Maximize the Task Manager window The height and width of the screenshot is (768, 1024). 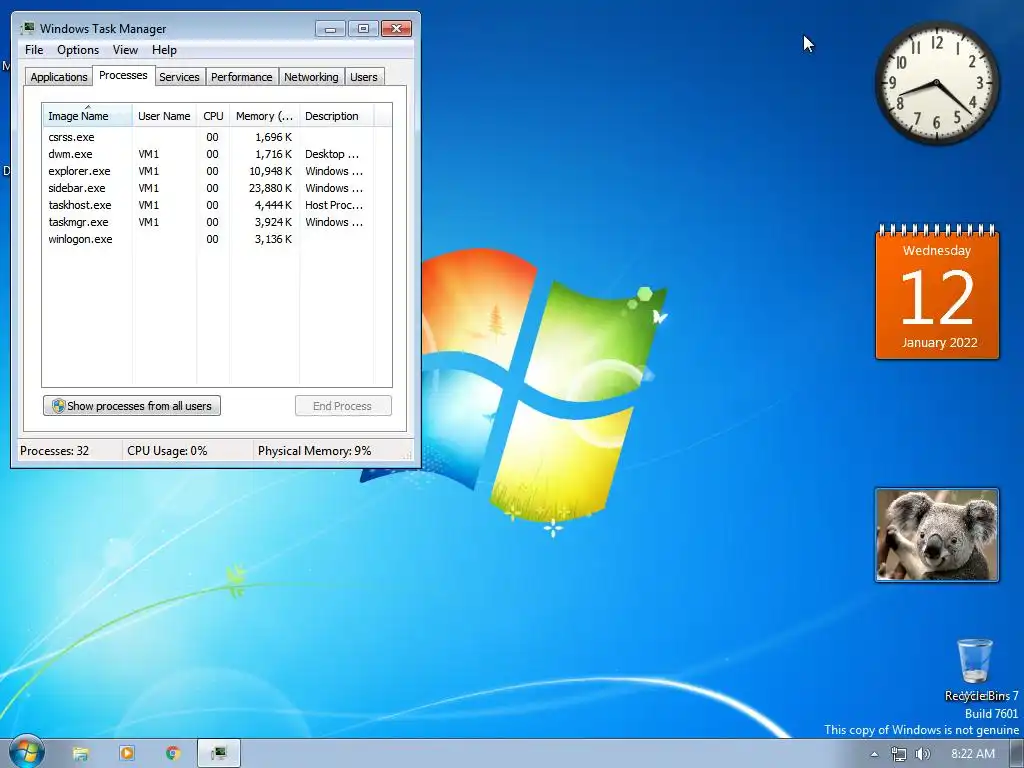click(363, 29)
